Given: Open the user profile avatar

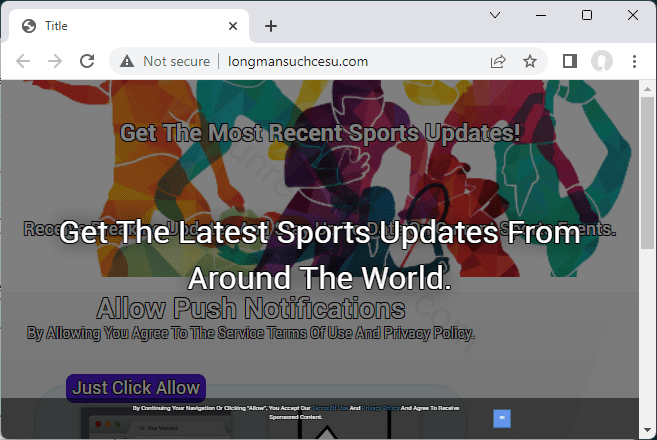Looking at the screenshot, I should (x=601, y=61).
